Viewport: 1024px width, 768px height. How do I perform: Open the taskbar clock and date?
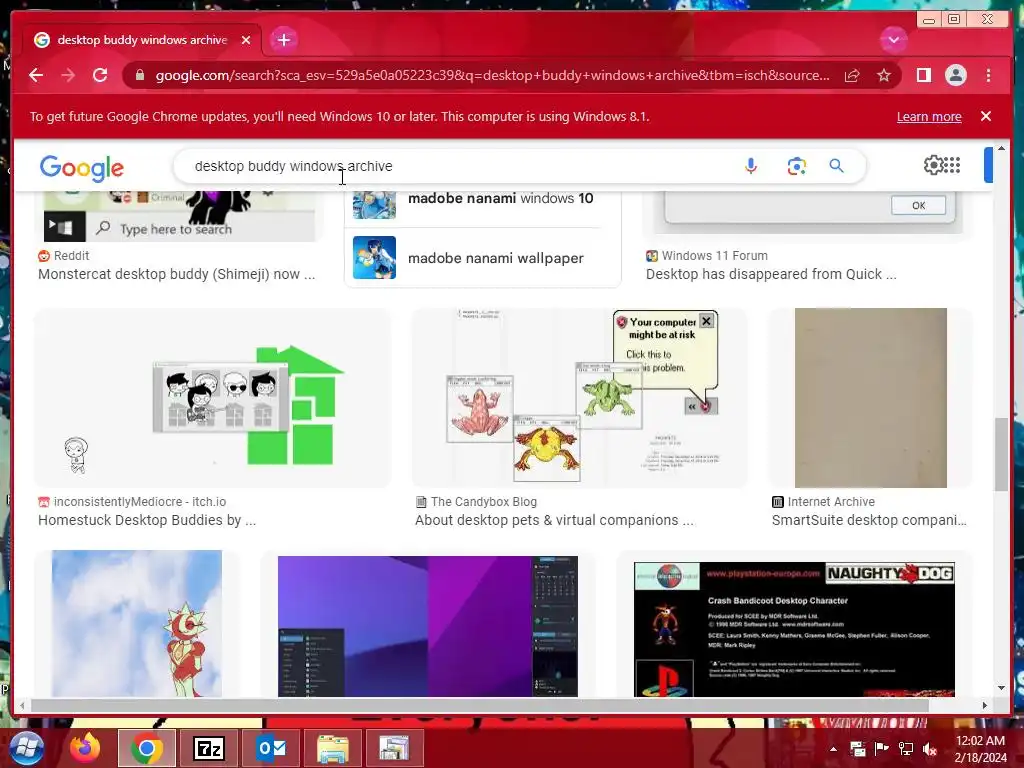click(x=980, y=749)
